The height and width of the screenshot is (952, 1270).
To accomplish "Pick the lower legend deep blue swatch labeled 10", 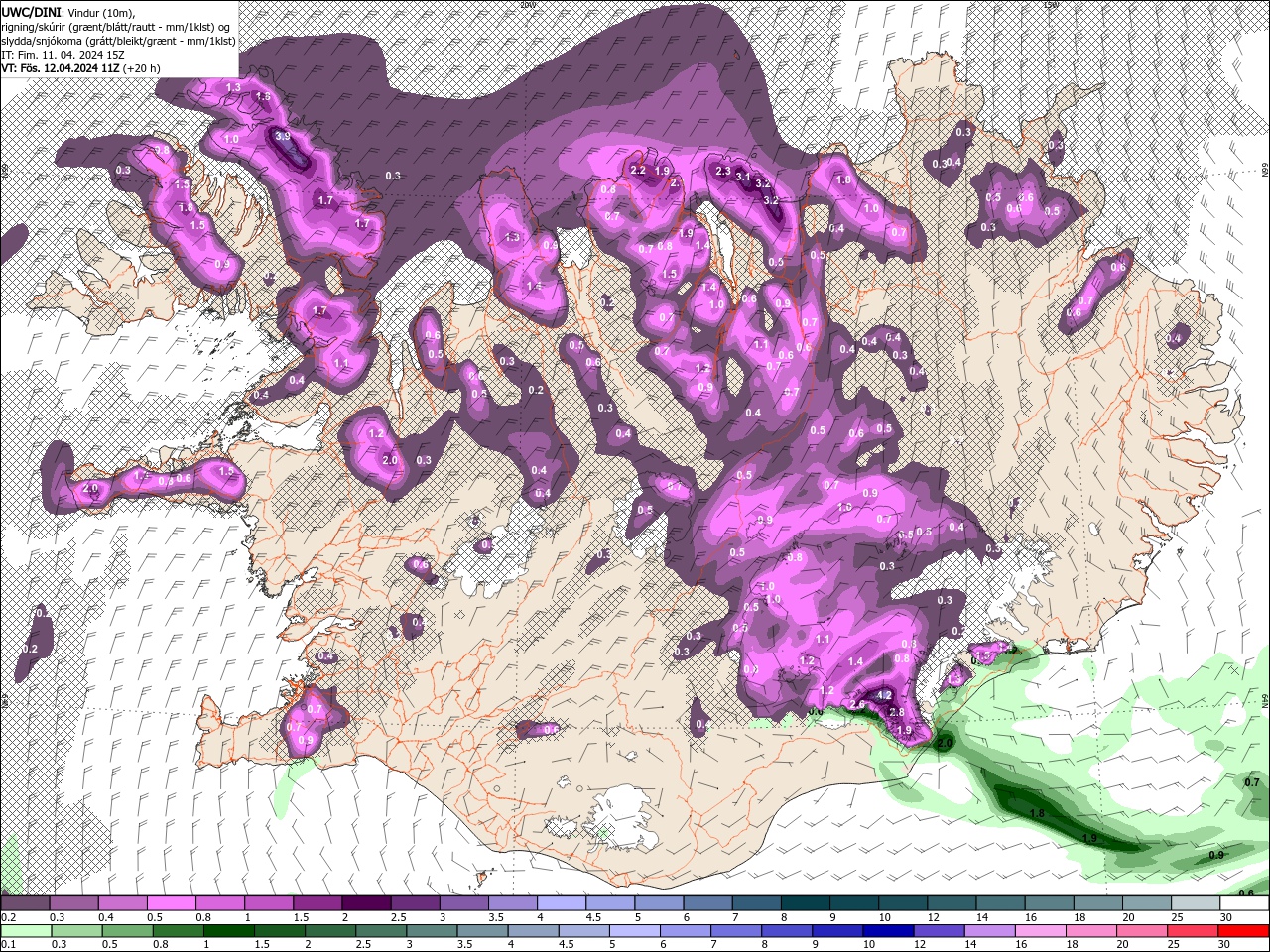I will [889, 931].
